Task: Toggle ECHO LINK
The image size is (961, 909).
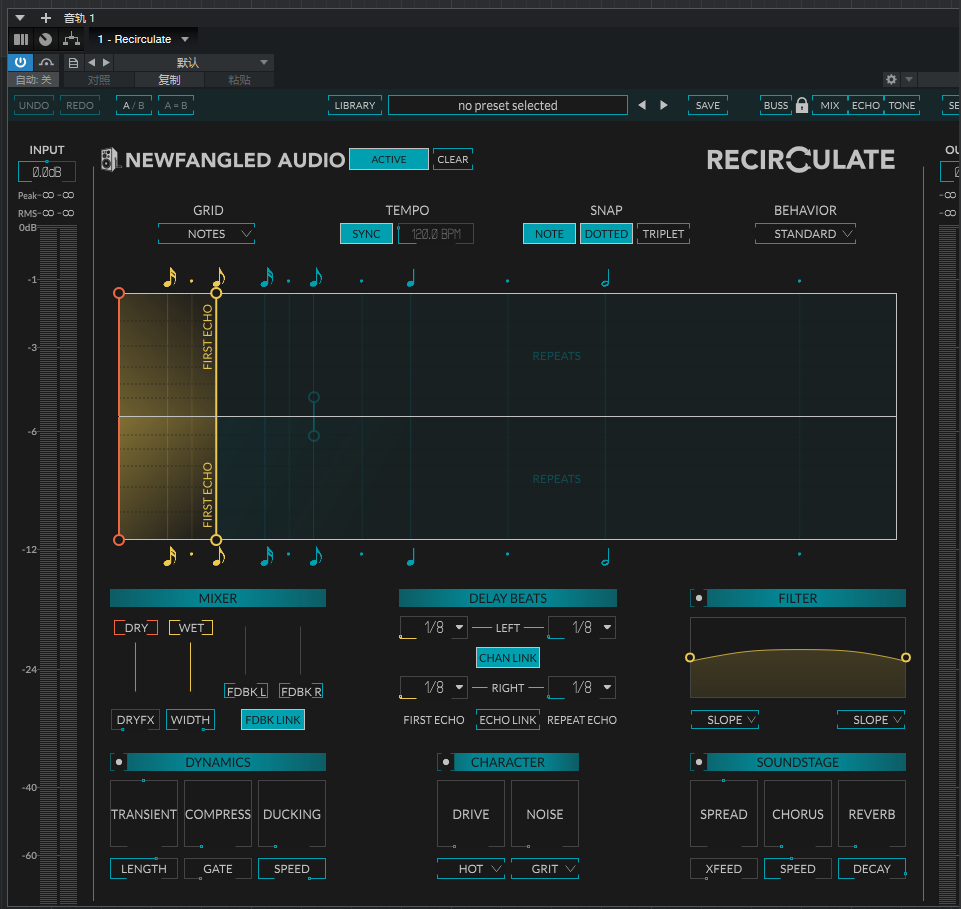Action: pyautogui.click(x=507, y=720)
